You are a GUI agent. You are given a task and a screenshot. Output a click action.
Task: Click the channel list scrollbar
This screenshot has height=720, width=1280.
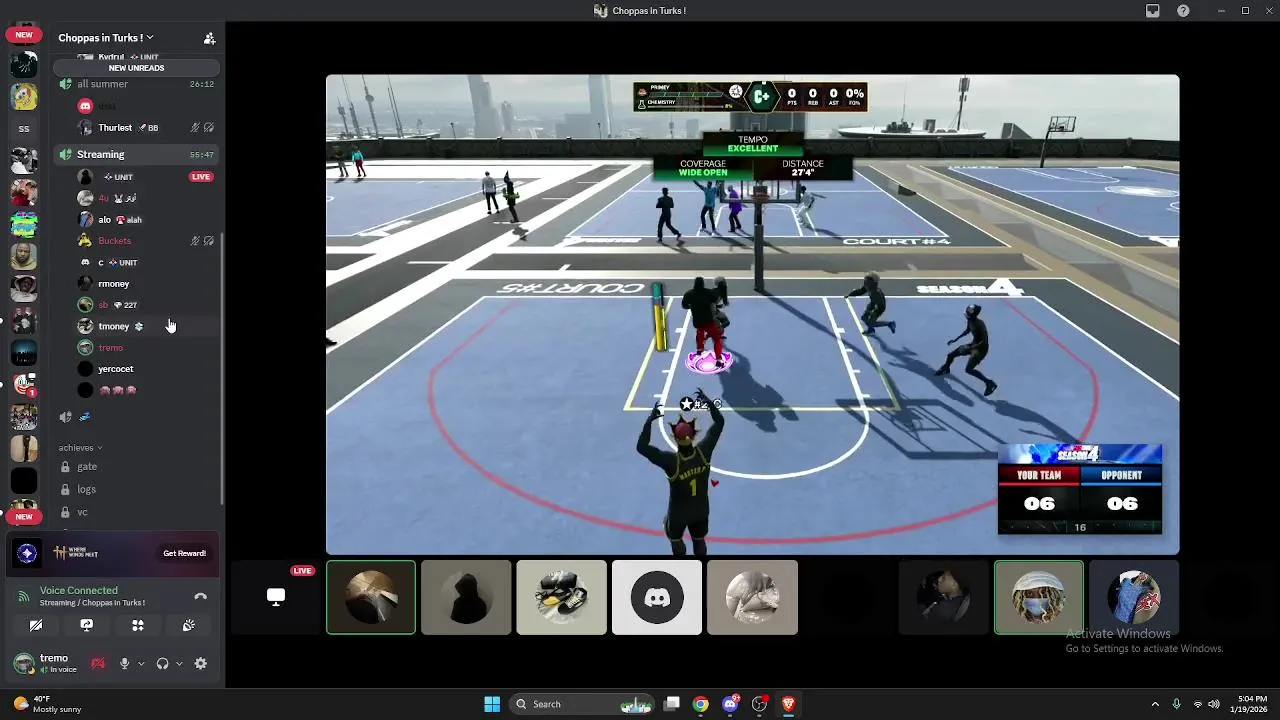[x=222, y=370]
